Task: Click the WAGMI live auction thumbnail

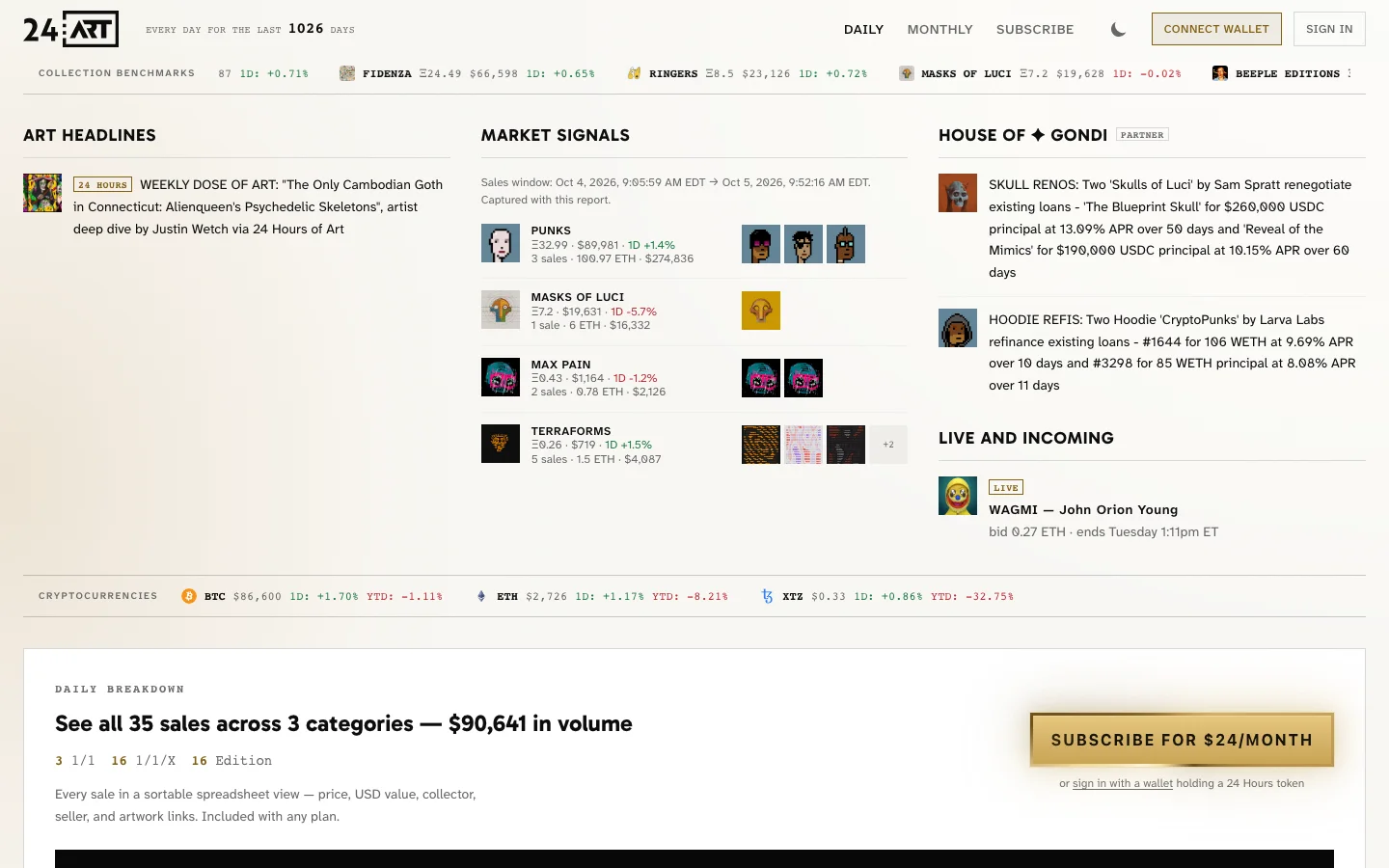Action: pos(958,496)
